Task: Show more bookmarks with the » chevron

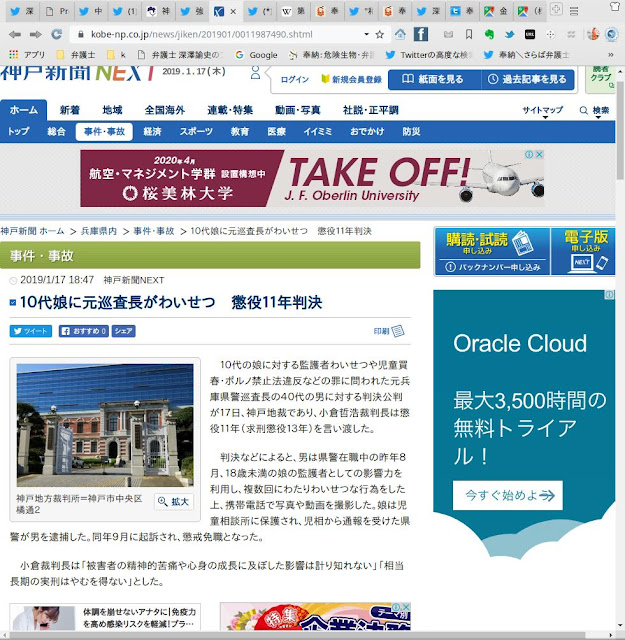Action: [610, 54]
